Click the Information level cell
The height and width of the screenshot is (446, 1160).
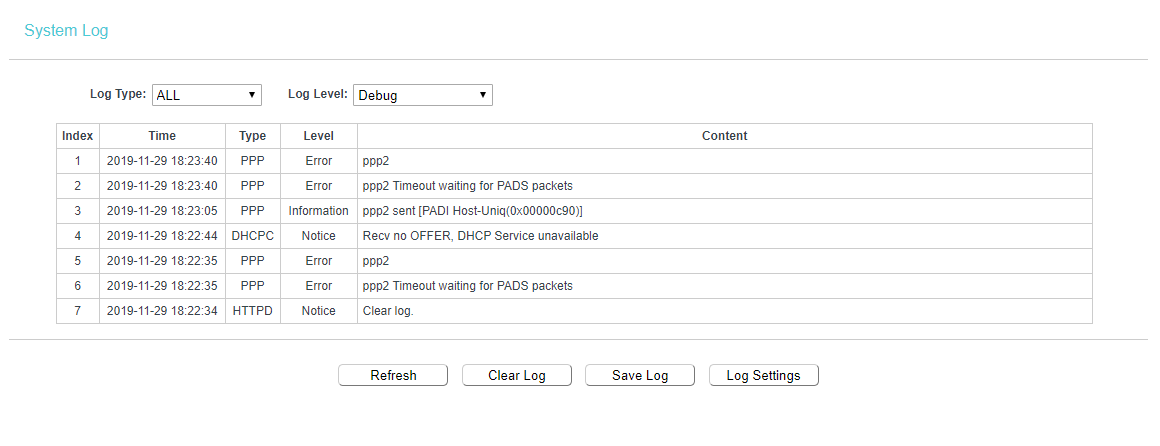(x=318, y=211)
